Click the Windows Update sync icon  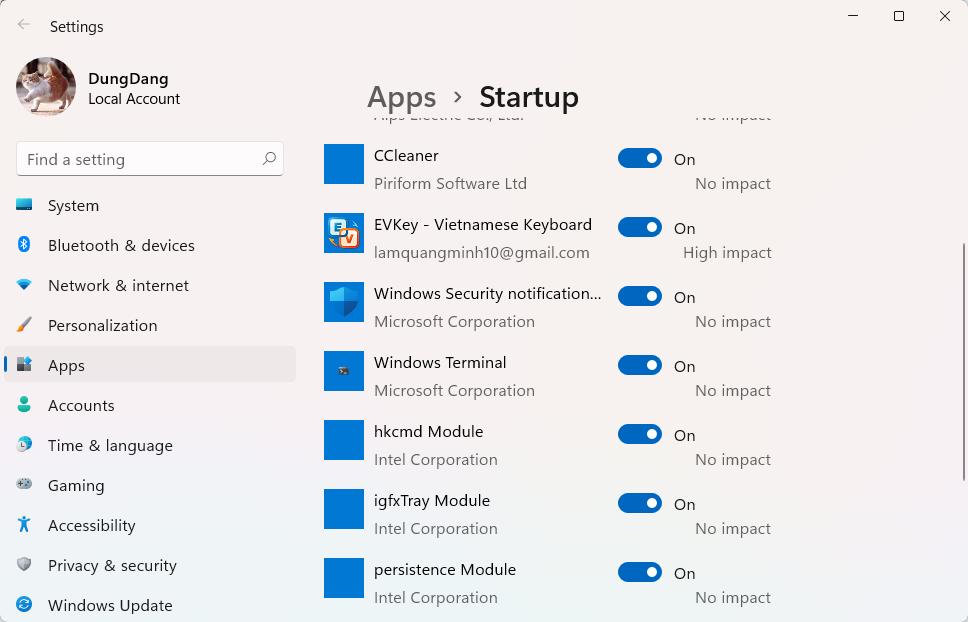[24, 604]
